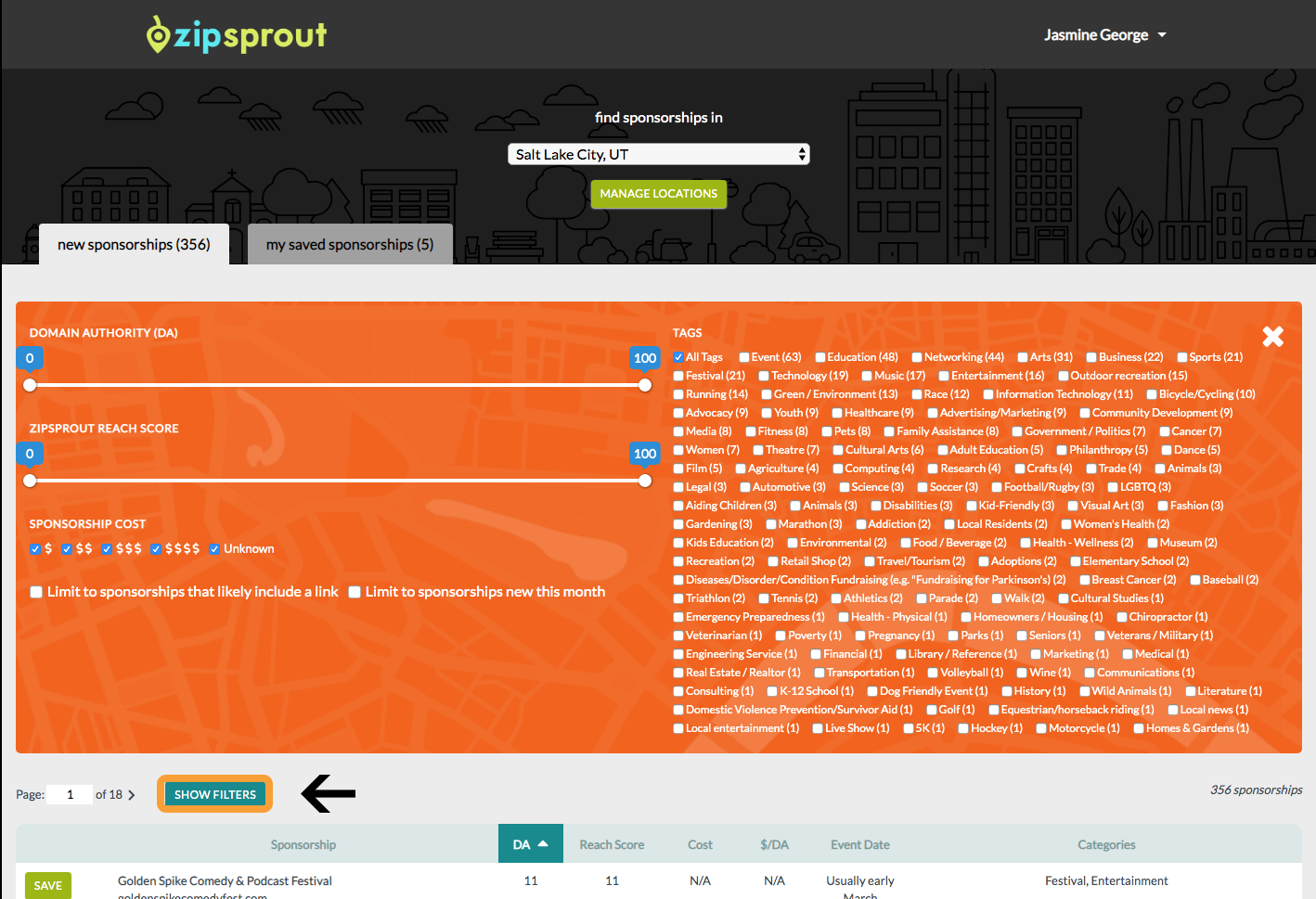Check the Healthcare (9) tag

(837, 413)
